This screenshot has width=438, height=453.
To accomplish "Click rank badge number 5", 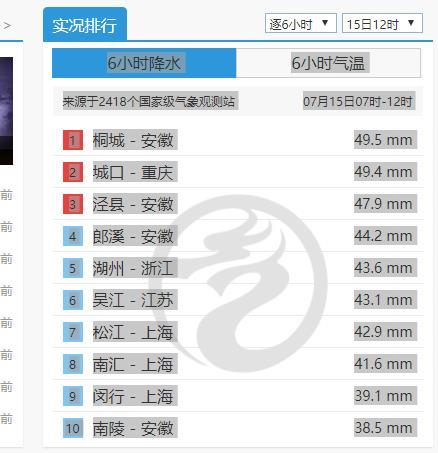I will pyautogui.click(x=73, y=268).
